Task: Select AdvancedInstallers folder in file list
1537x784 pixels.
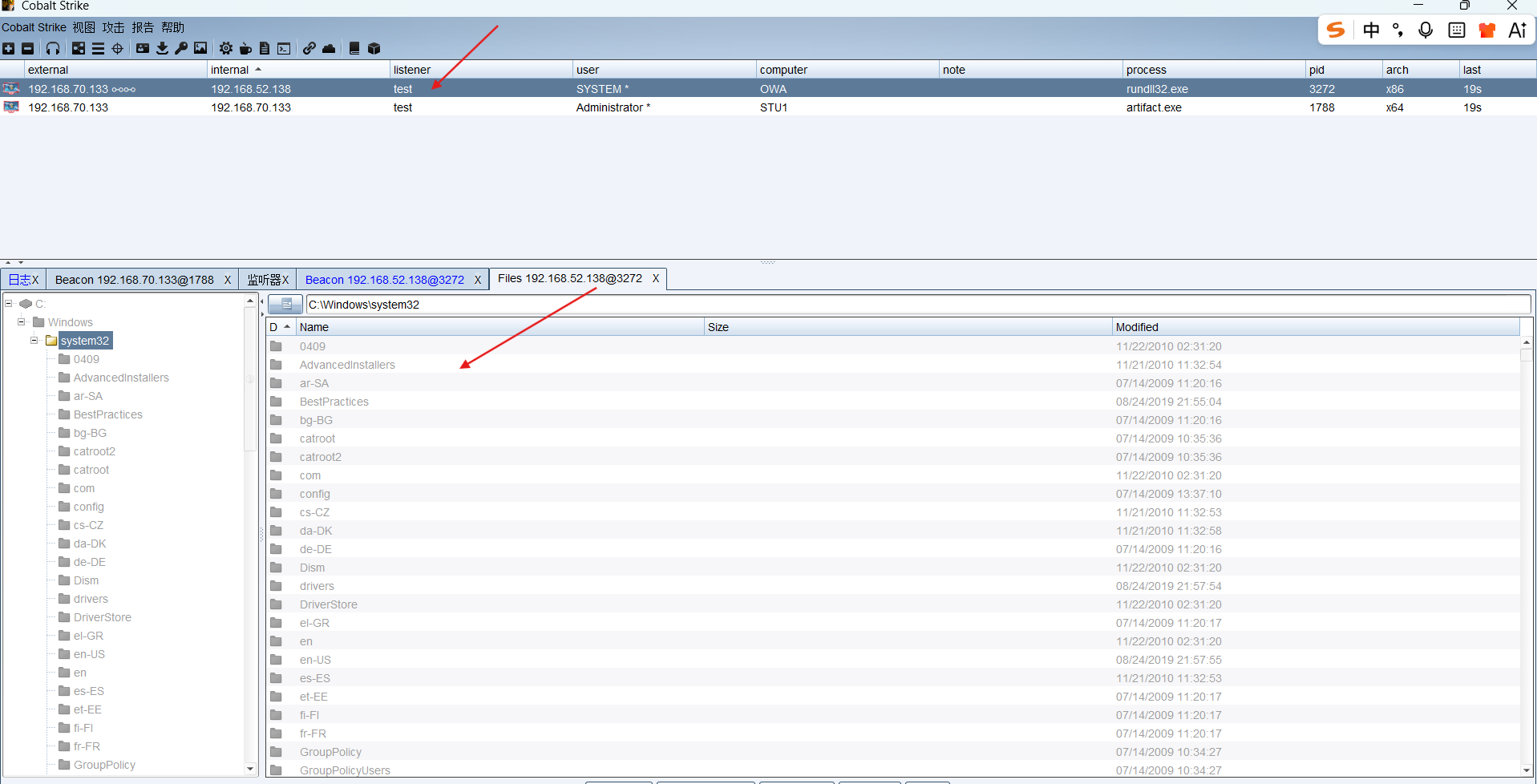Action: pos(893,365)
